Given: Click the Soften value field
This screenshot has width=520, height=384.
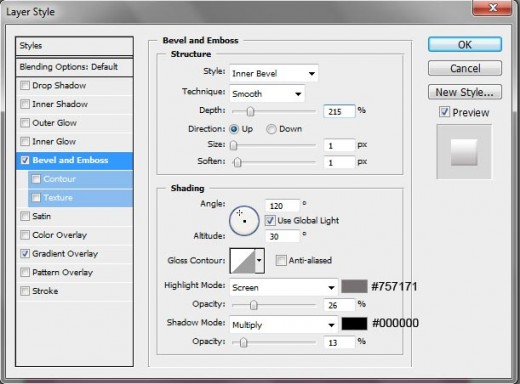Looking at the screenshot, I should 339,163.
